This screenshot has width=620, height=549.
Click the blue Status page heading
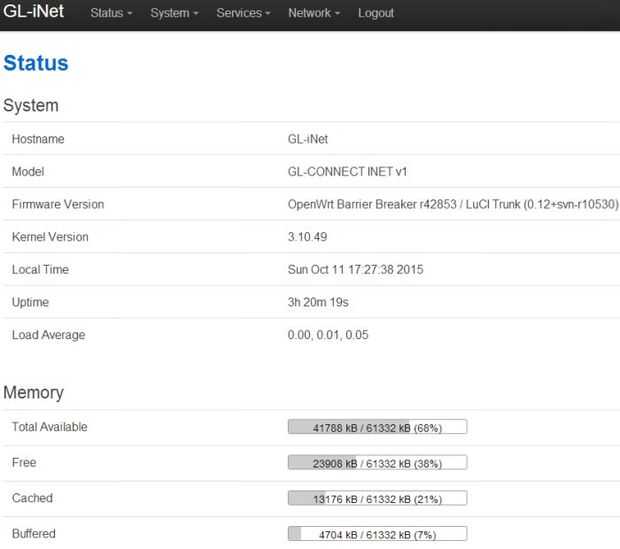tap(36, 63)
